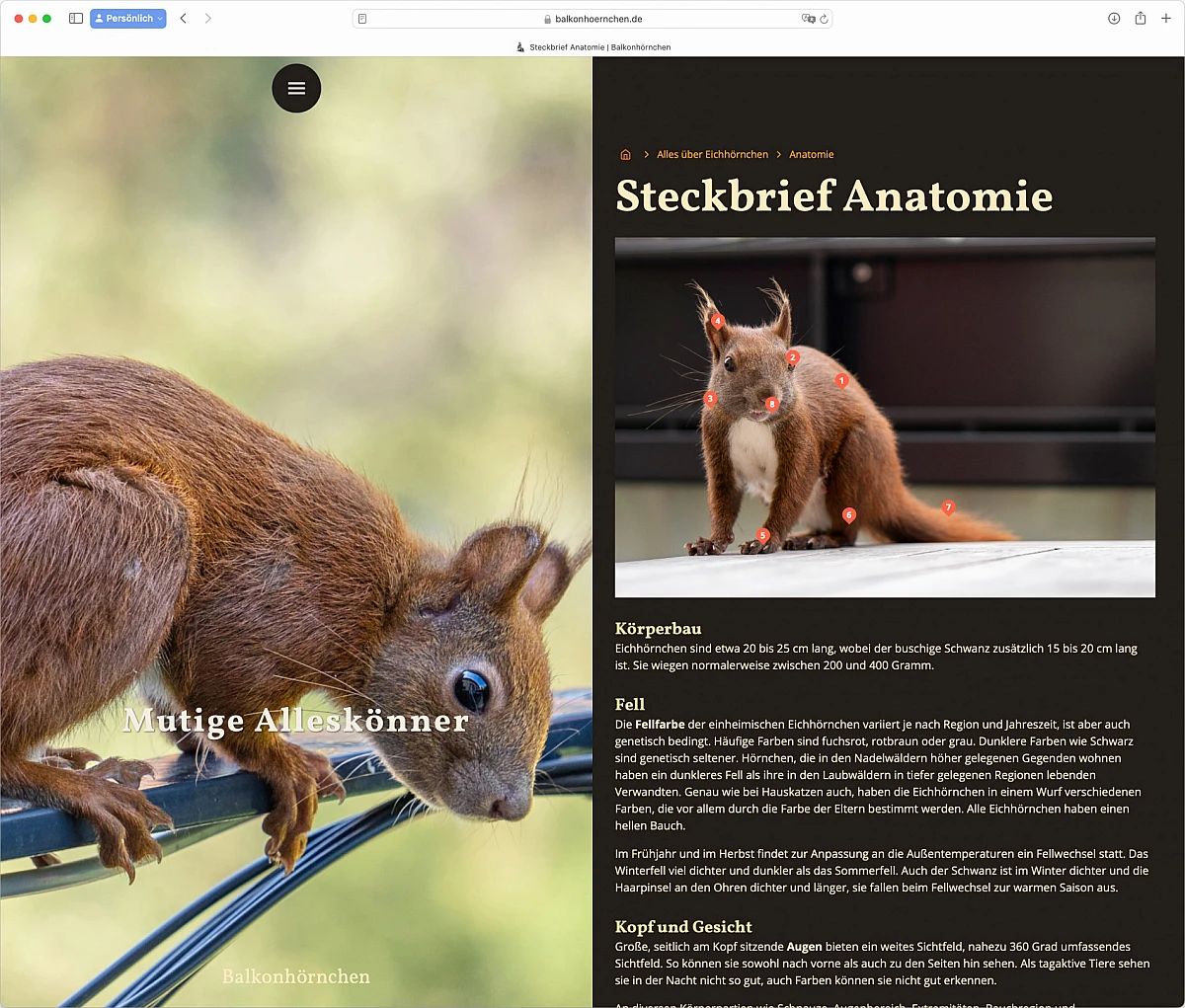Image resolution: width=1185 pixels, height=1008 pixels.
Task: Click the balkonhoernchen.de address field
Action: click(592, 19)
